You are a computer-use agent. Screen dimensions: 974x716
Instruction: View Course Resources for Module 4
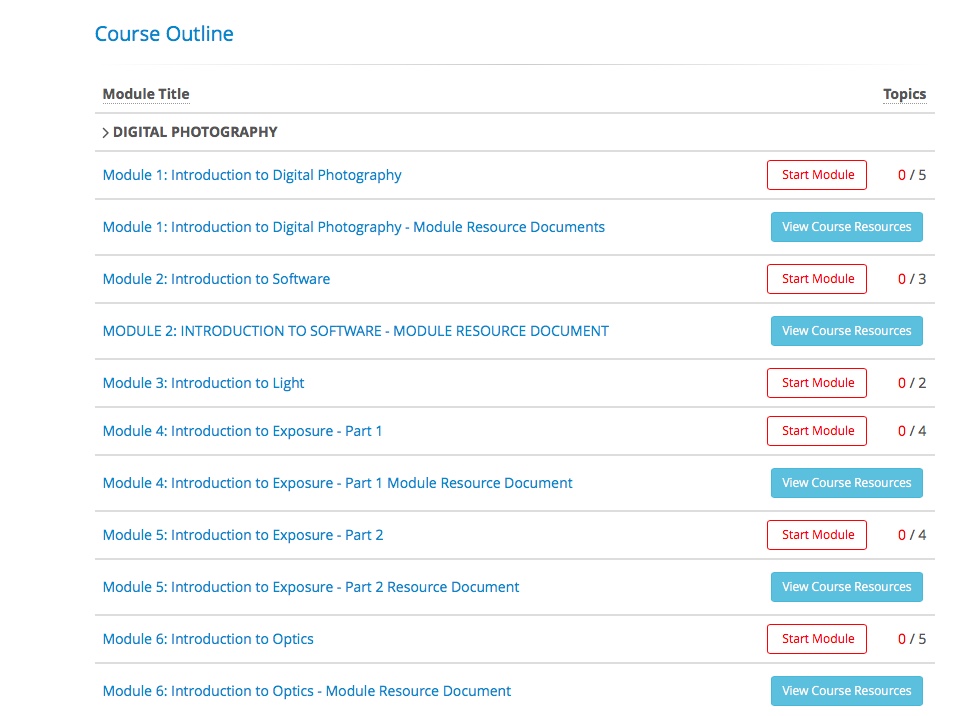pyautogui.click(x=846, y=483)
